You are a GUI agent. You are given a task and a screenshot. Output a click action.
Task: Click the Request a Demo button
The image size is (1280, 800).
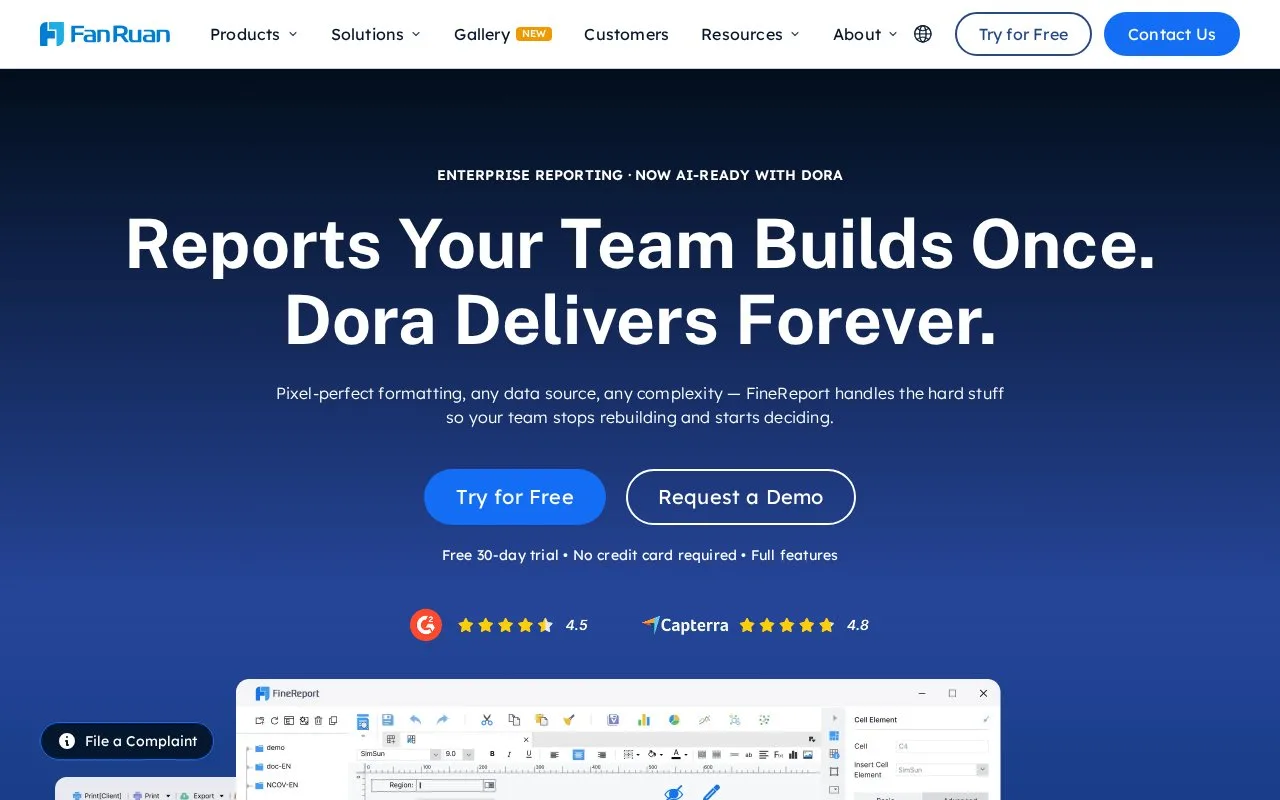tap(741, 497)
